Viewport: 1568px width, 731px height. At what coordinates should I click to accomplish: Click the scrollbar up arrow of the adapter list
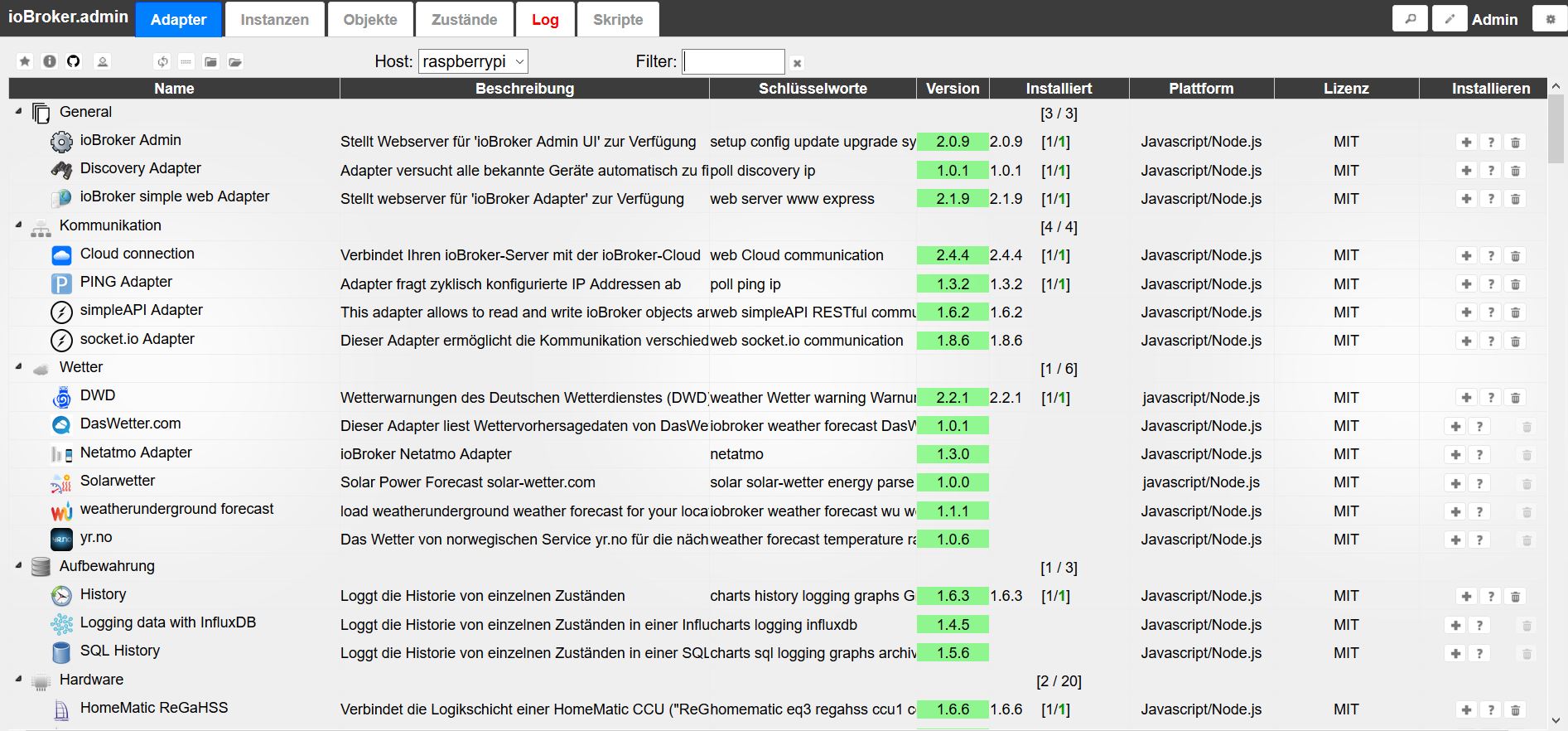1556,86
